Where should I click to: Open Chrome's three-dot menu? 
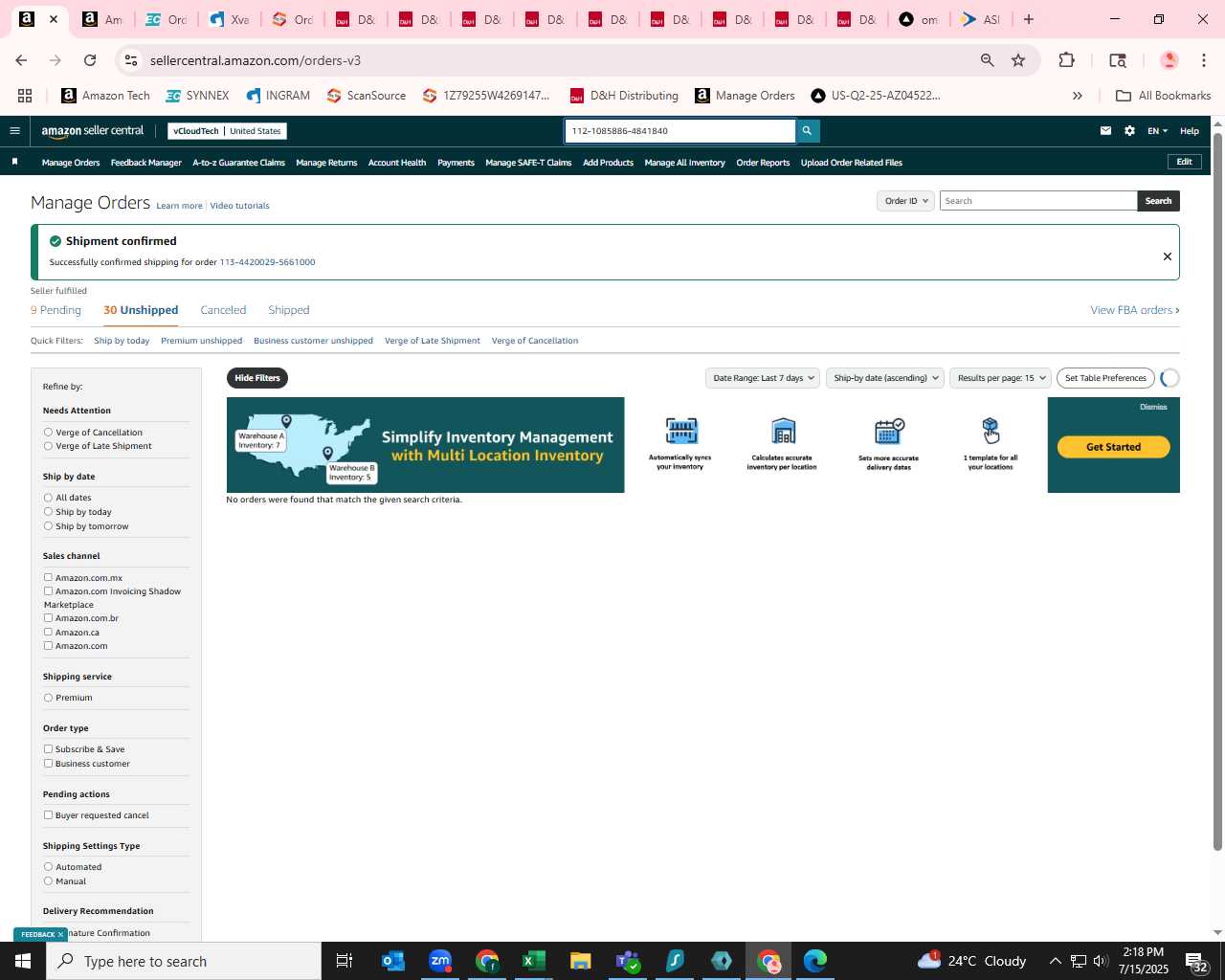tap(1203, 60)
